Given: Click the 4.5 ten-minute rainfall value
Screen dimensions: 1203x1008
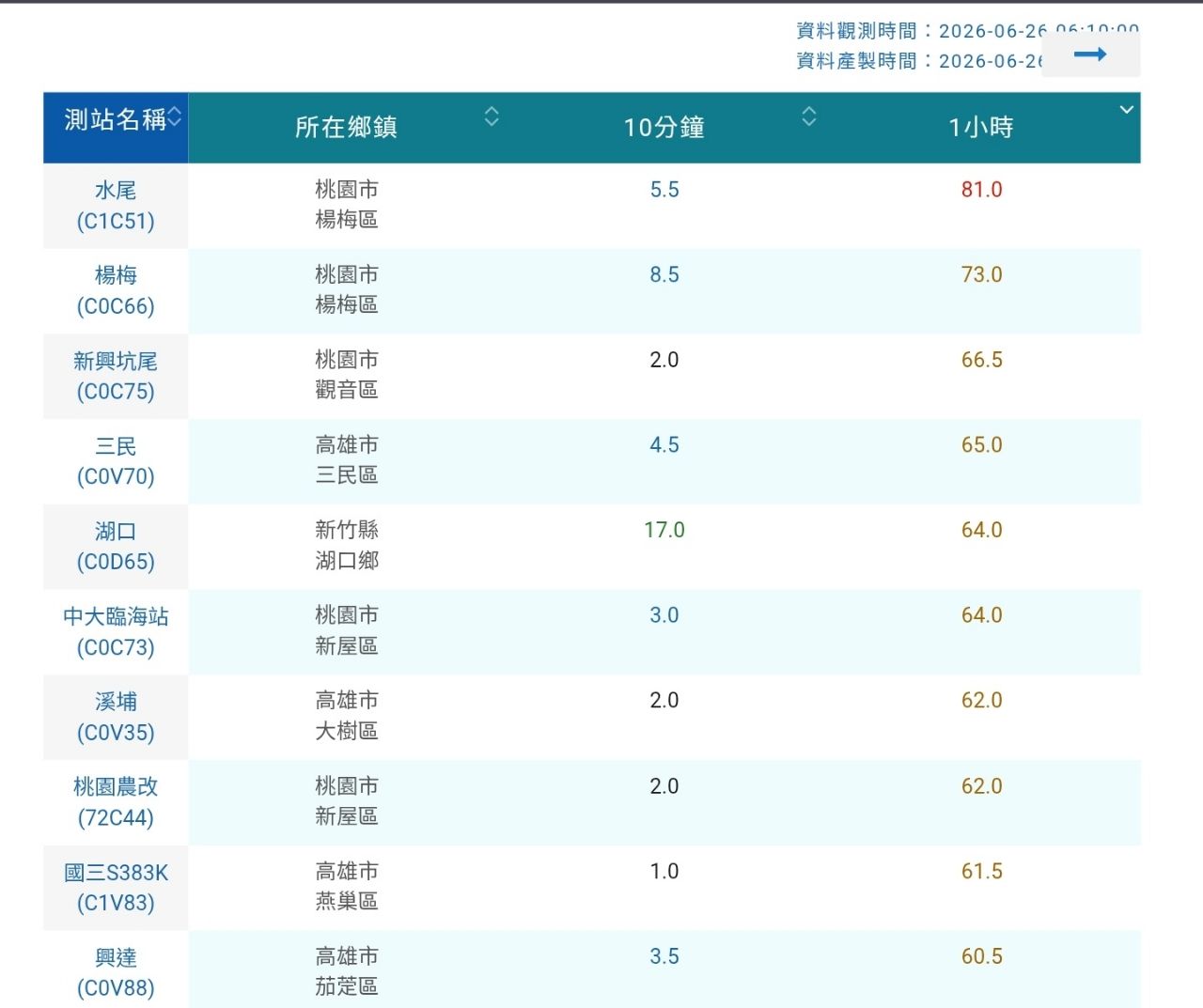Looking at the screenshot, I should (664, 445).
